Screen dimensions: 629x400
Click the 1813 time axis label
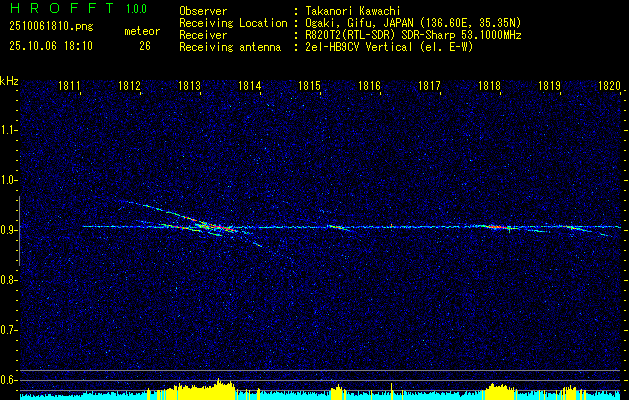(x=190, y=85)
